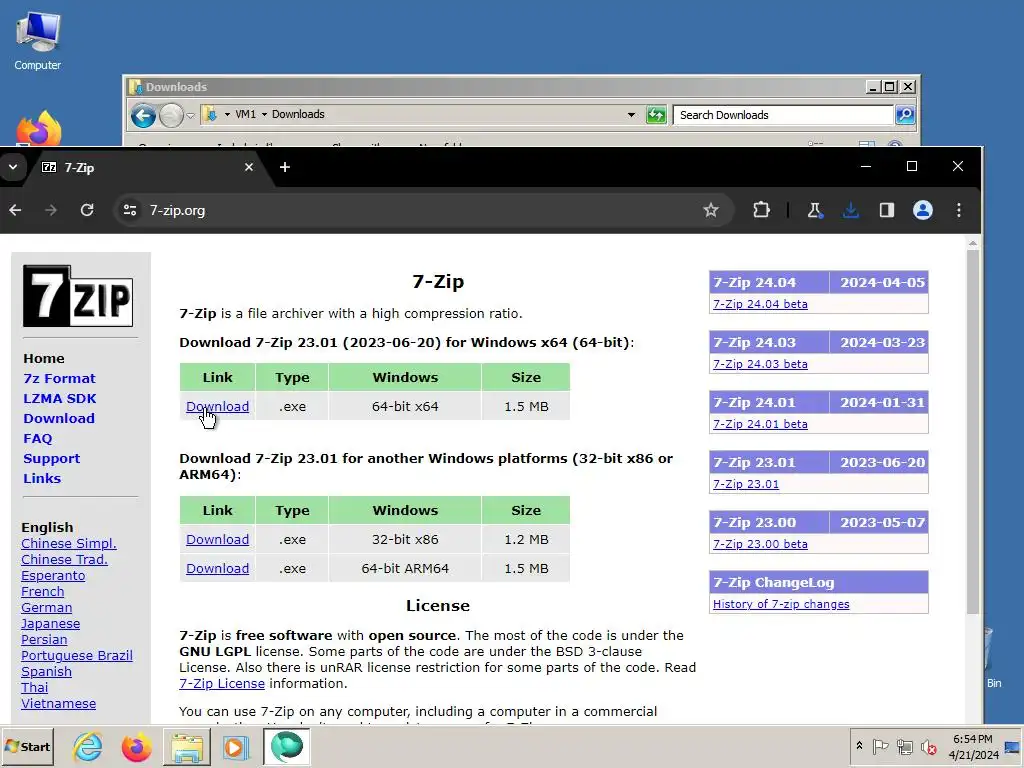Screen dimensions: 1024x768
Task: Switch language to Chinese Simpl.
Action: (69, 543)
